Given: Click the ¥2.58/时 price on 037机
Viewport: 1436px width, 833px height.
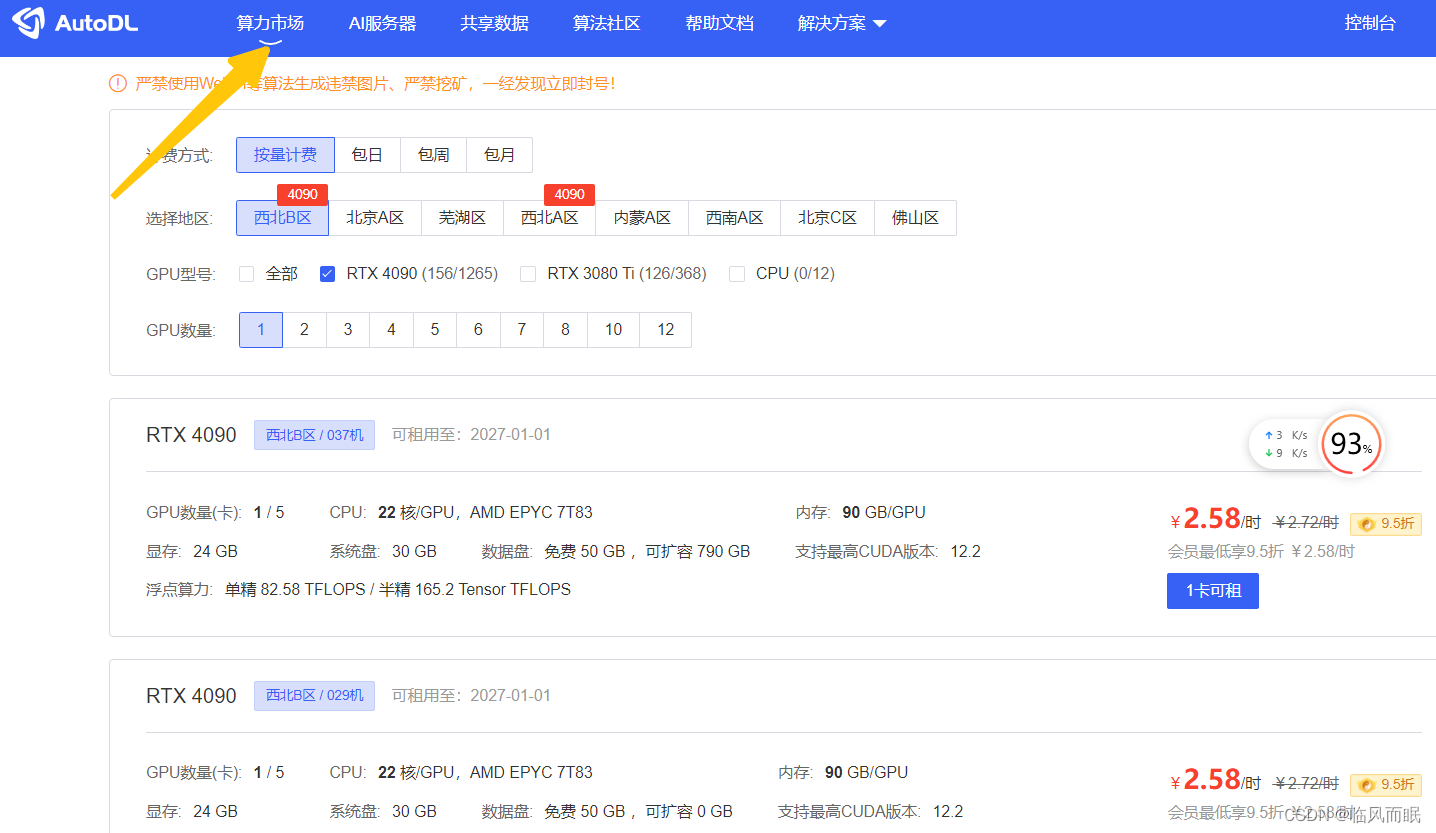Looking at the screenshot, I should 1216,520.
